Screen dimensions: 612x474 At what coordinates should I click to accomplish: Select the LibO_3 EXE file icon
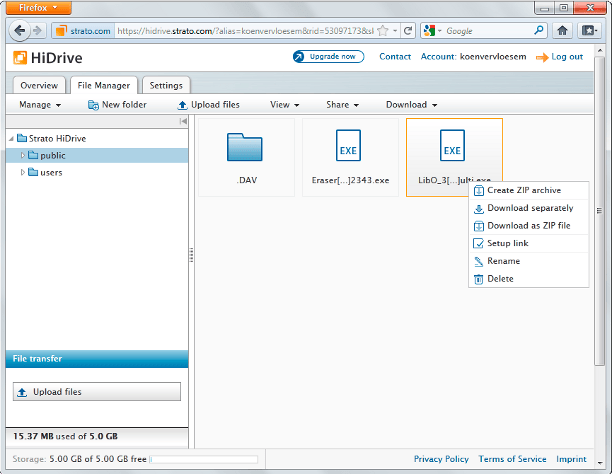pyautogui.click(x=452, y=145)
